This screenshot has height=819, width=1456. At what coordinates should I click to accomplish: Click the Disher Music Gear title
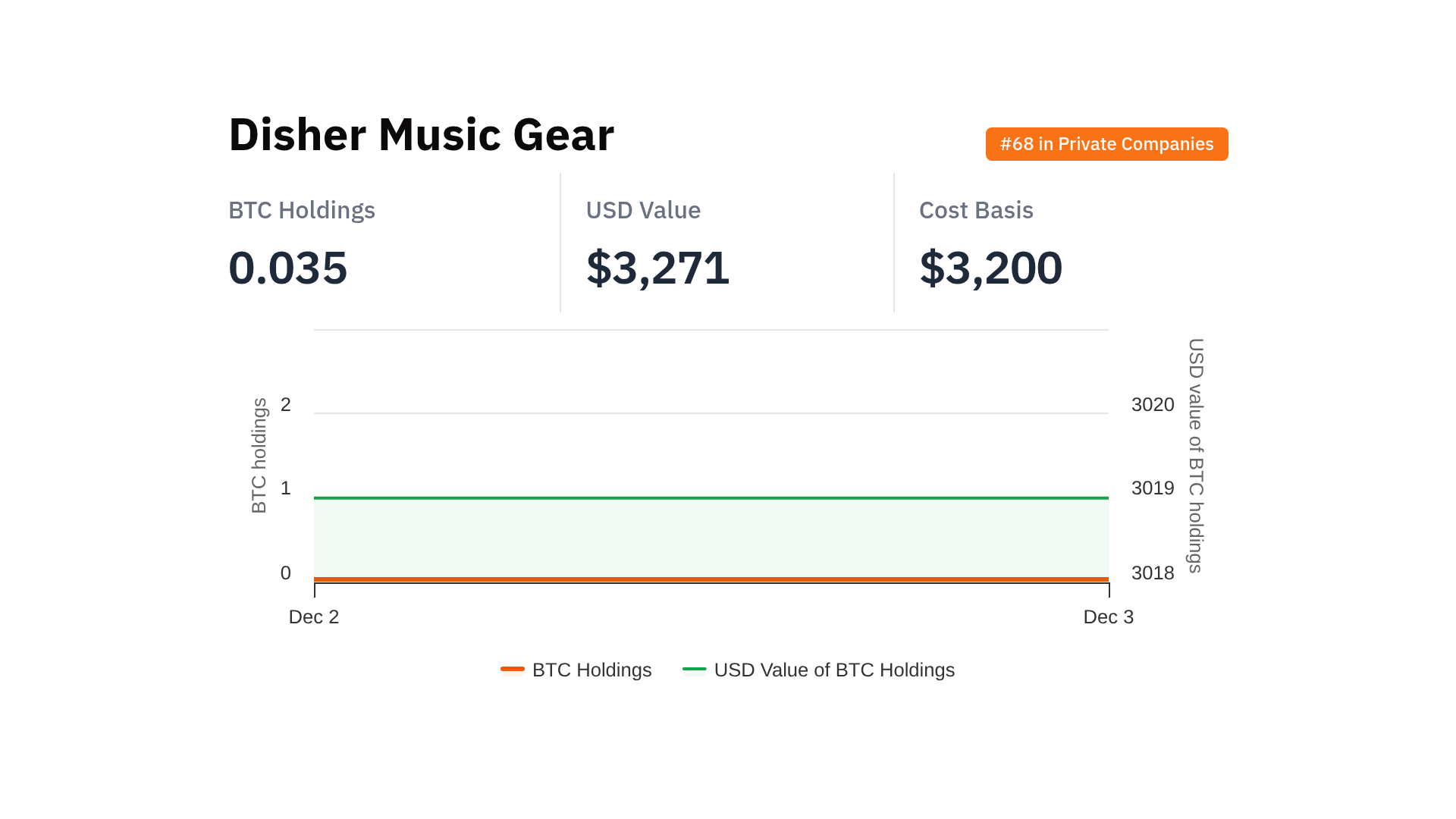[421, 135]
